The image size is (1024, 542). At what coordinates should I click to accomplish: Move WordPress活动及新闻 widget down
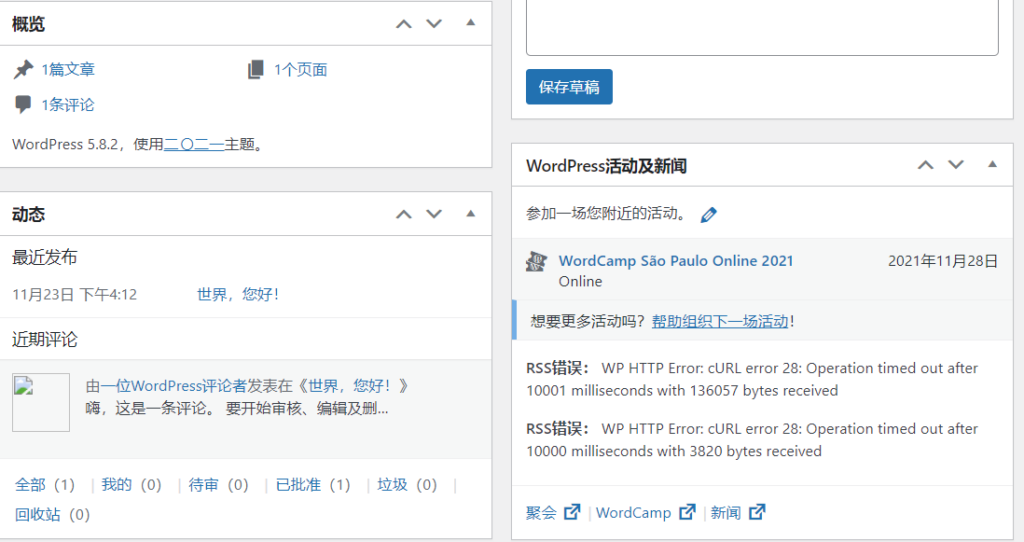(956, 165)
